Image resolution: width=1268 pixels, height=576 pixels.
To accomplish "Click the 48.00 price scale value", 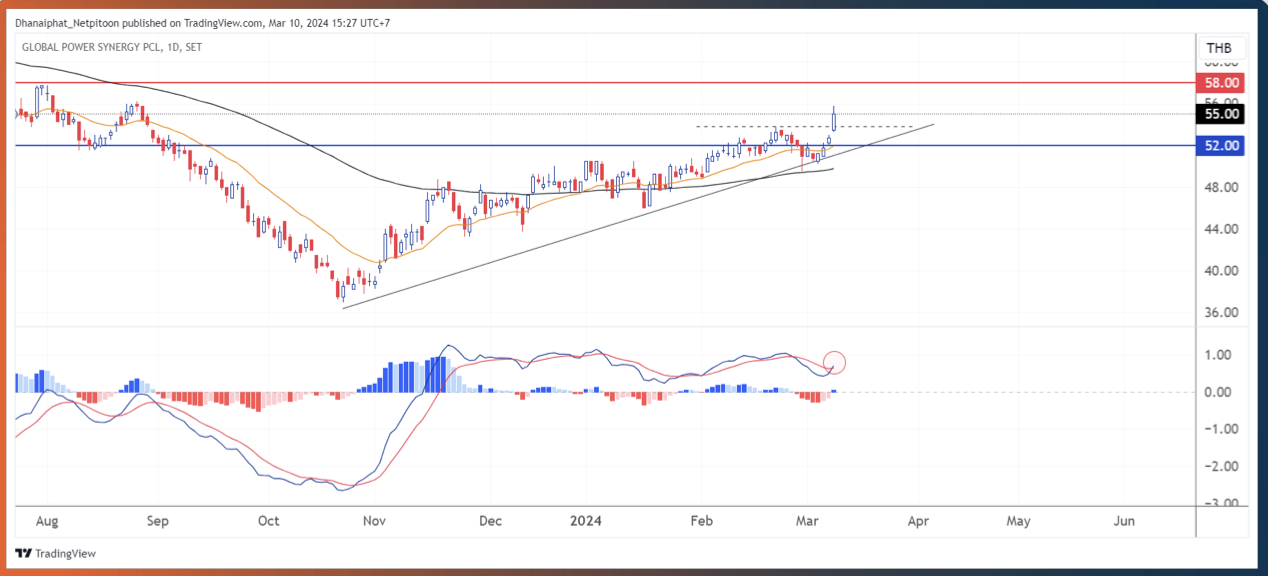I will coord(1222,188).
